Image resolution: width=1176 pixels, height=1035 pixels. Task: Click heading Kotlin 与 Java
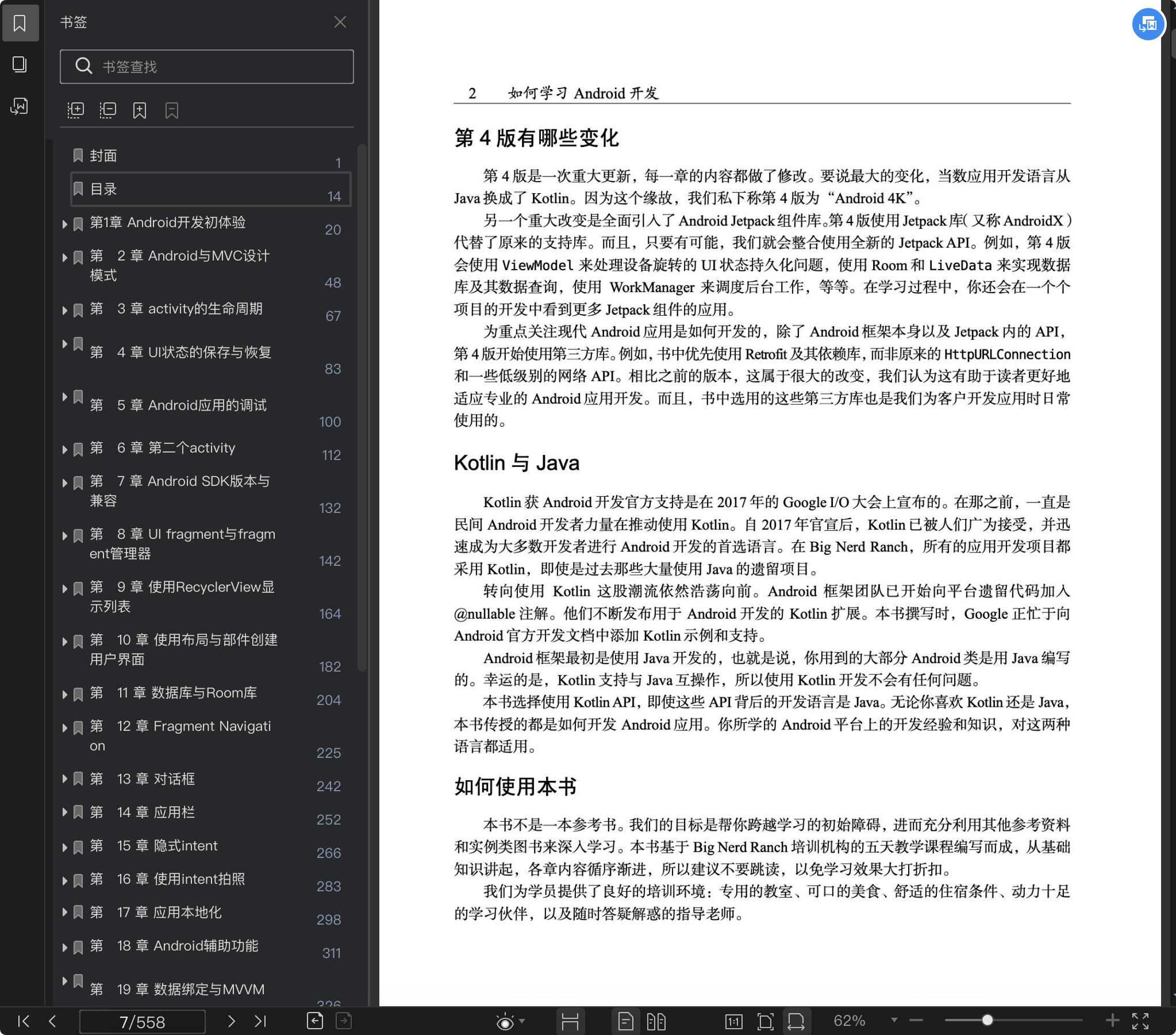517,463
